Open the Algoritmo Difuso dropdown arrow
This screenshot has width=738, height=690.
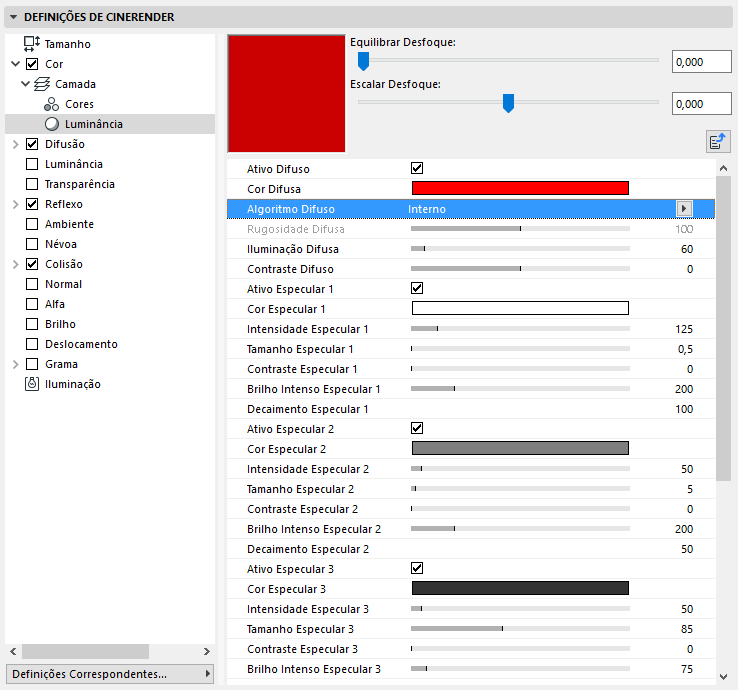coord(684,209)
